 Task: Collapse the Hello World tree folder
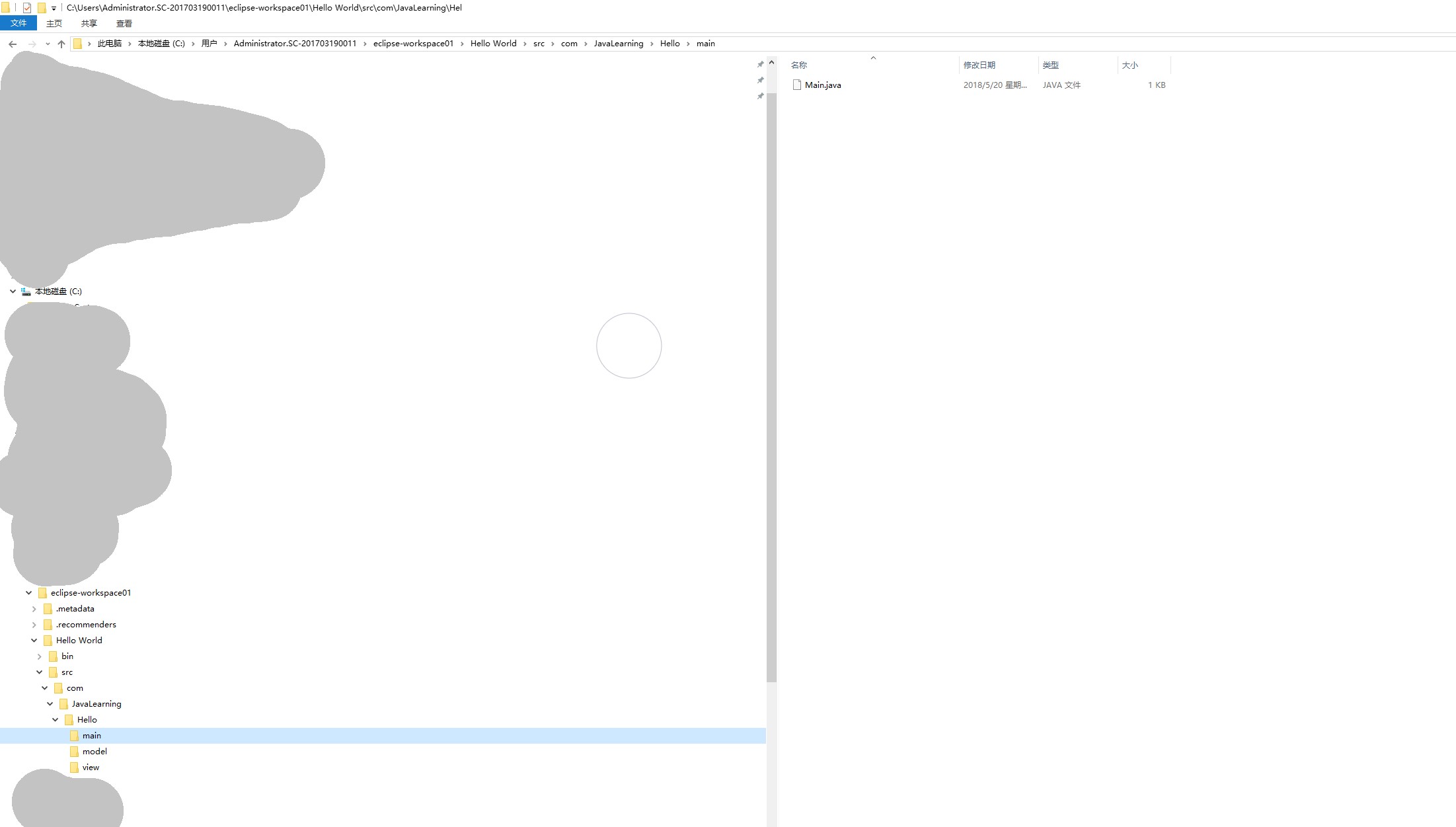pyautogui.click(x=34, y=641)
